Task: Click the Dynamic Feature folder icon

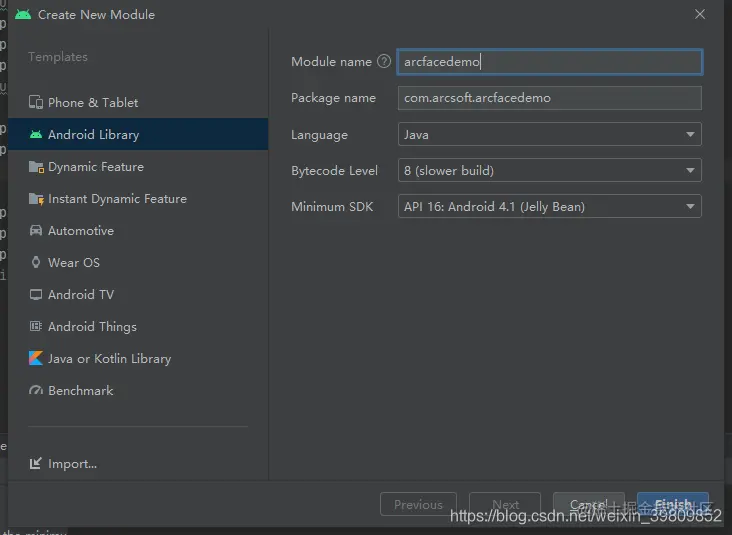Action: (x=36, y=167)
